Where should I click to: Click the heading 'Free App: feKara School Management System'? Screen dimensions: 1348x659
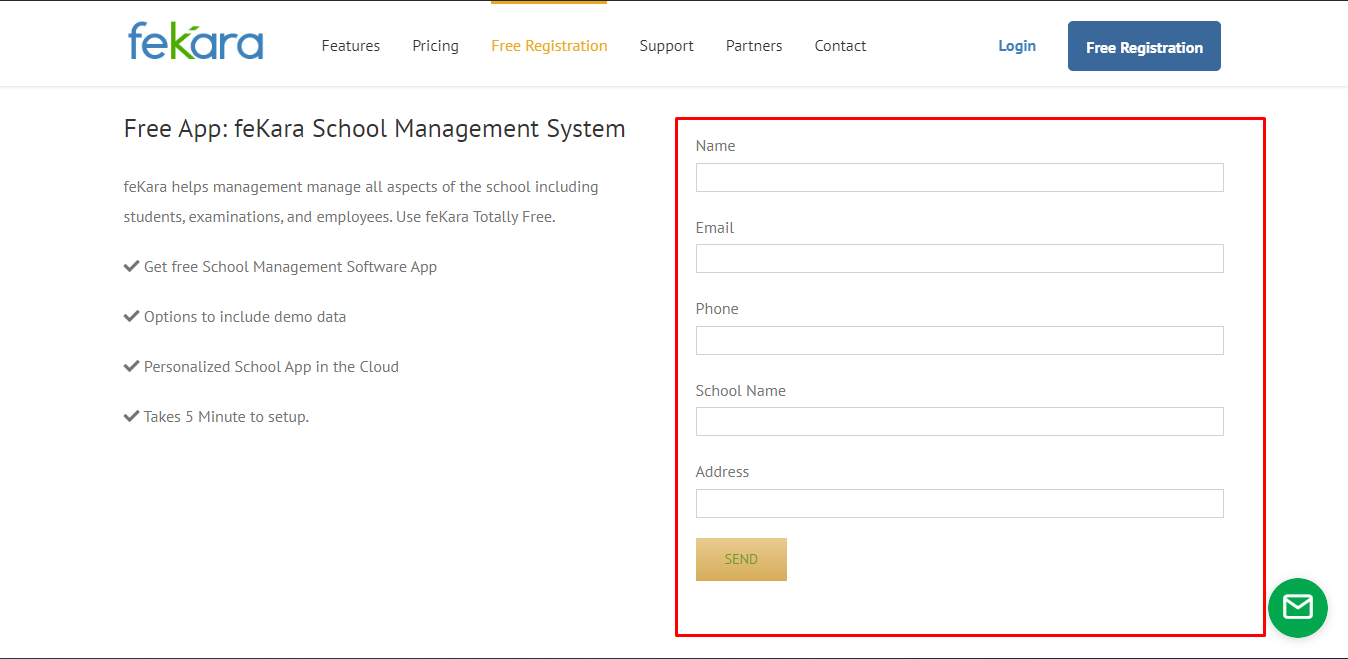tap(375, 129)
